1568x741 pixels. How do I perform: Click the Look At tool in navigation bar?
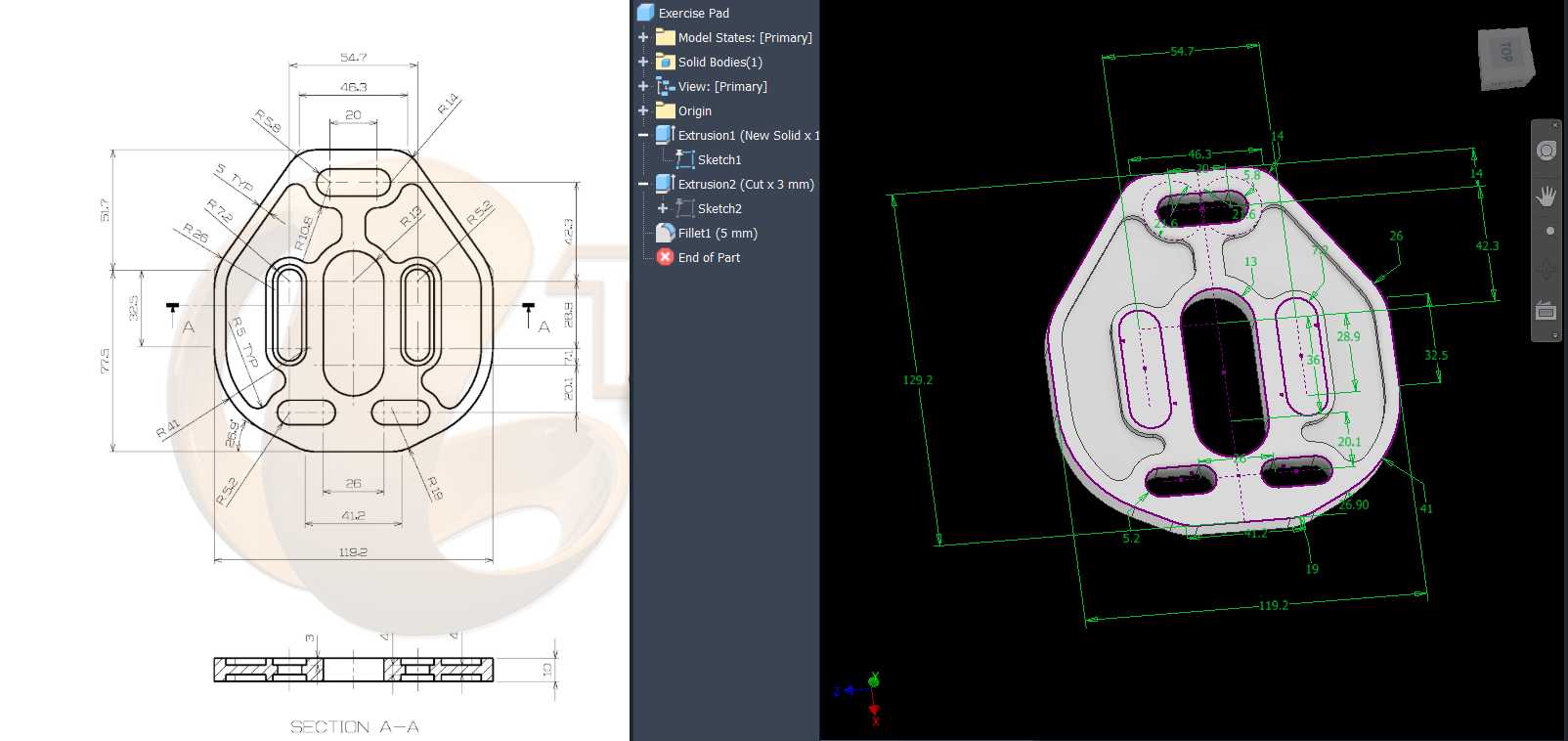pos(1546,311)
